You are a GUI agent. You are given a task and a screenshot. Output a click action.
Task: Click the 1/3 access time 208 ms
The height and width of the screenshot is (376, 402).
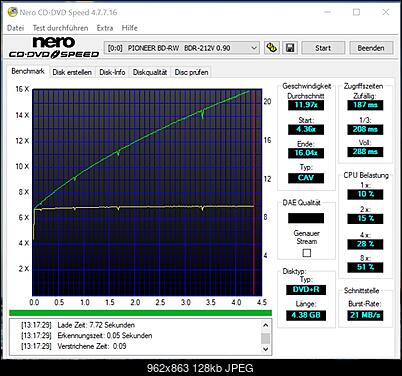tap(365, 129)
